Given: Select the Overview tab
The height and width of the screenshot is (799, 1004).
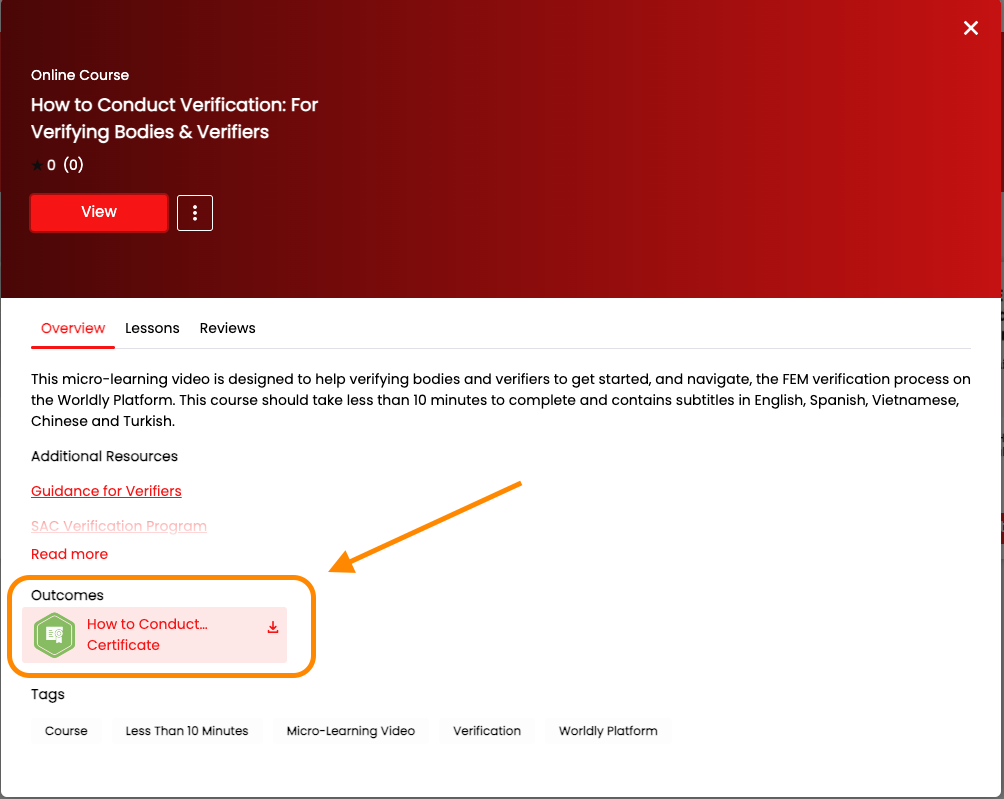Looking at the screenshot, I should point(73,328).
